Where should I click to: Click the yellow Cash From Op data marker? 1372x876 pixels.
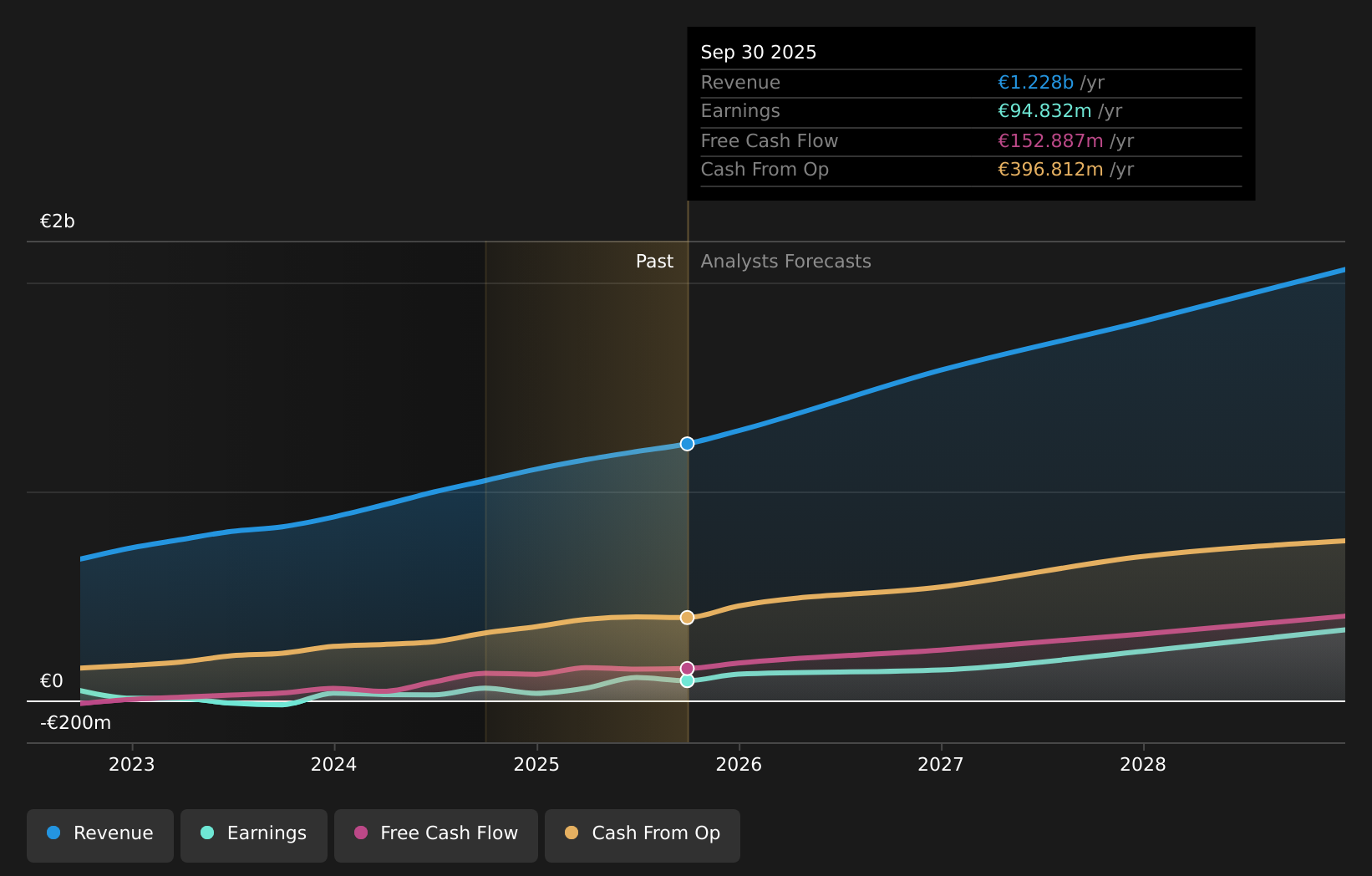(687, 617)
